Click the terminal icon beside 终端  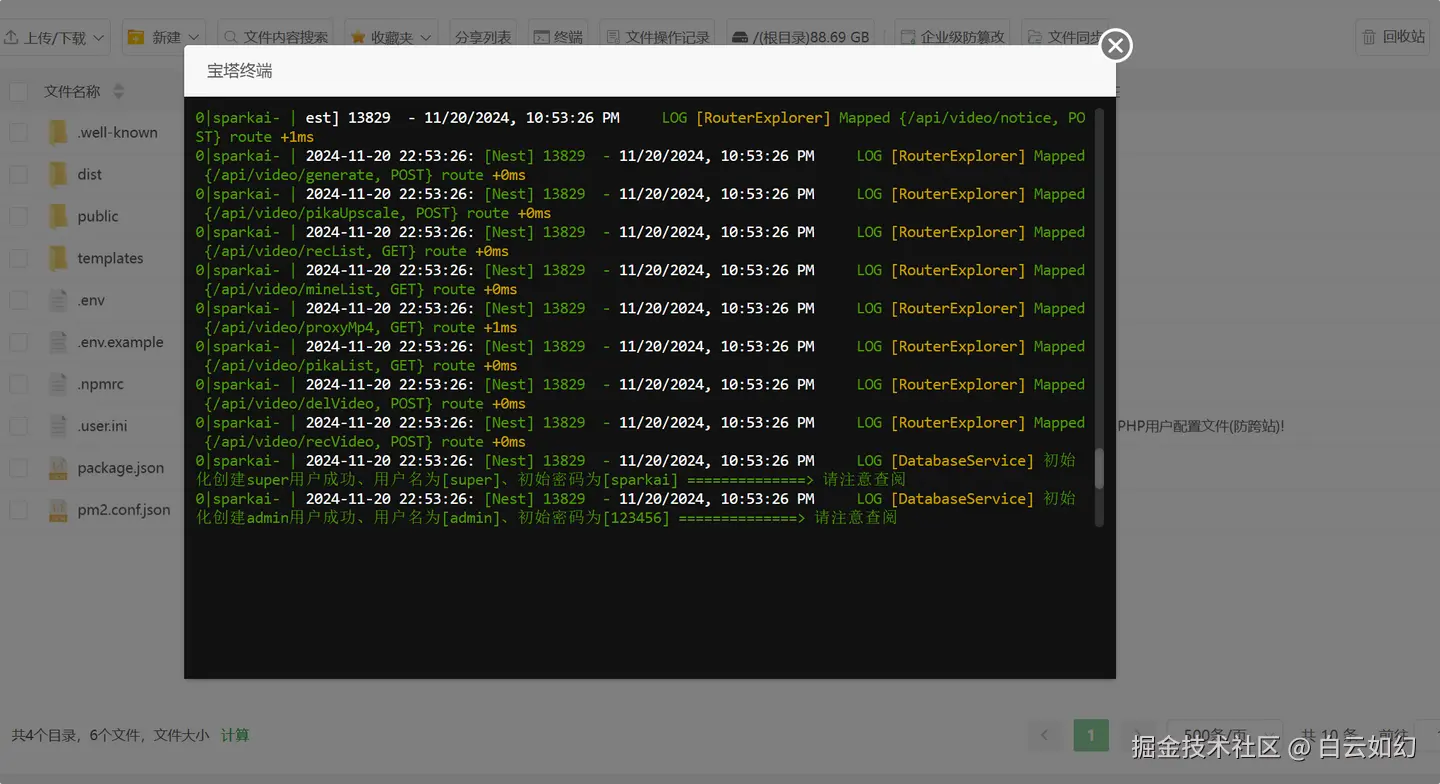[541, 37]
